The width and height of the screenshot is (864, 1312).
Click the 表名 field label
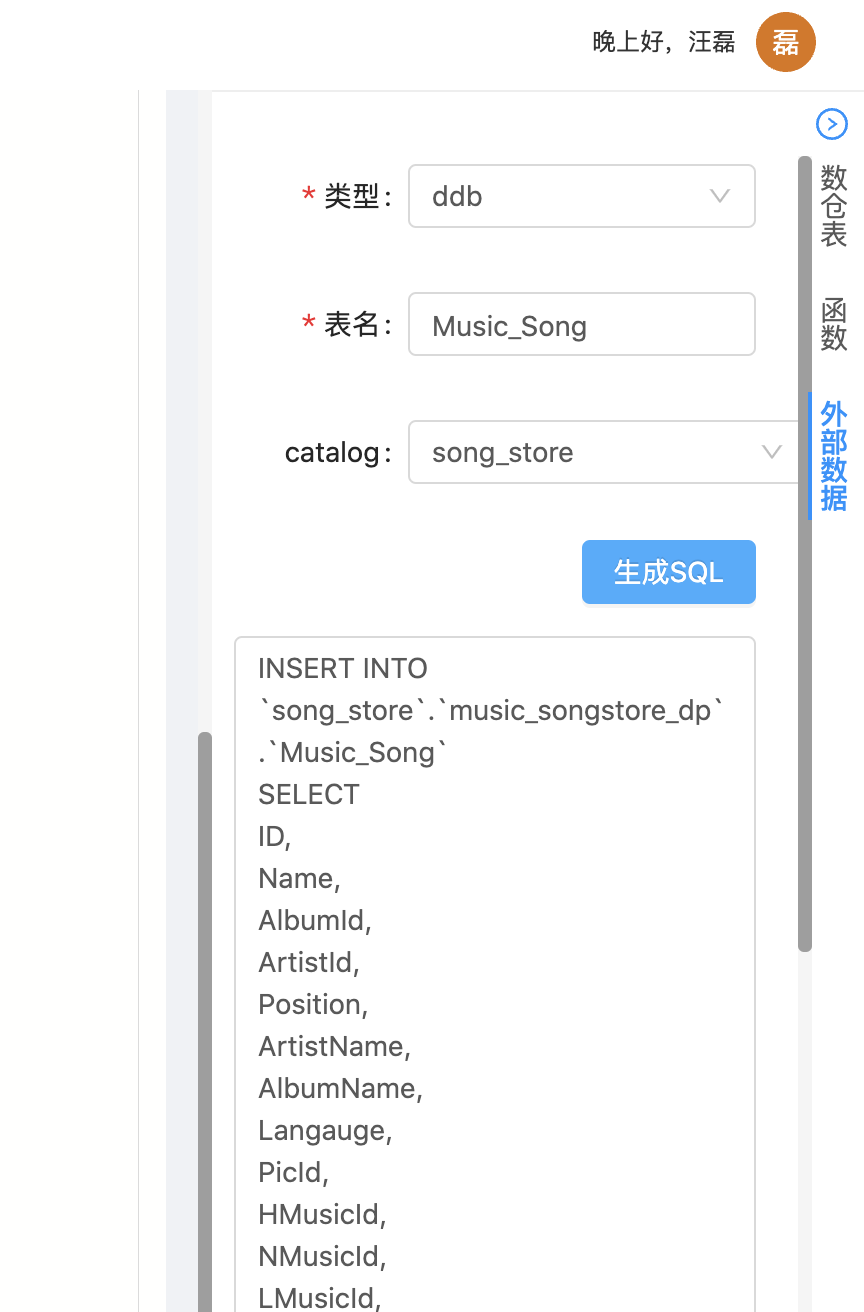352,324
